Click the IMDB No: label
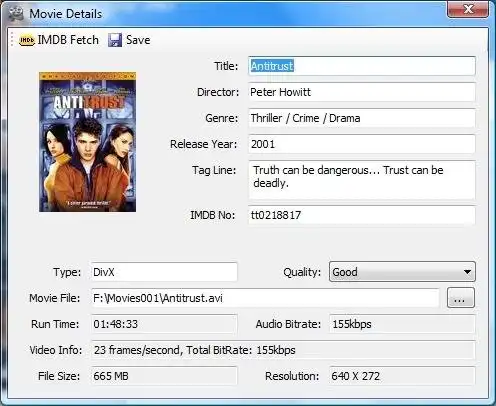 pyautogui.click(x=213, y=215)
